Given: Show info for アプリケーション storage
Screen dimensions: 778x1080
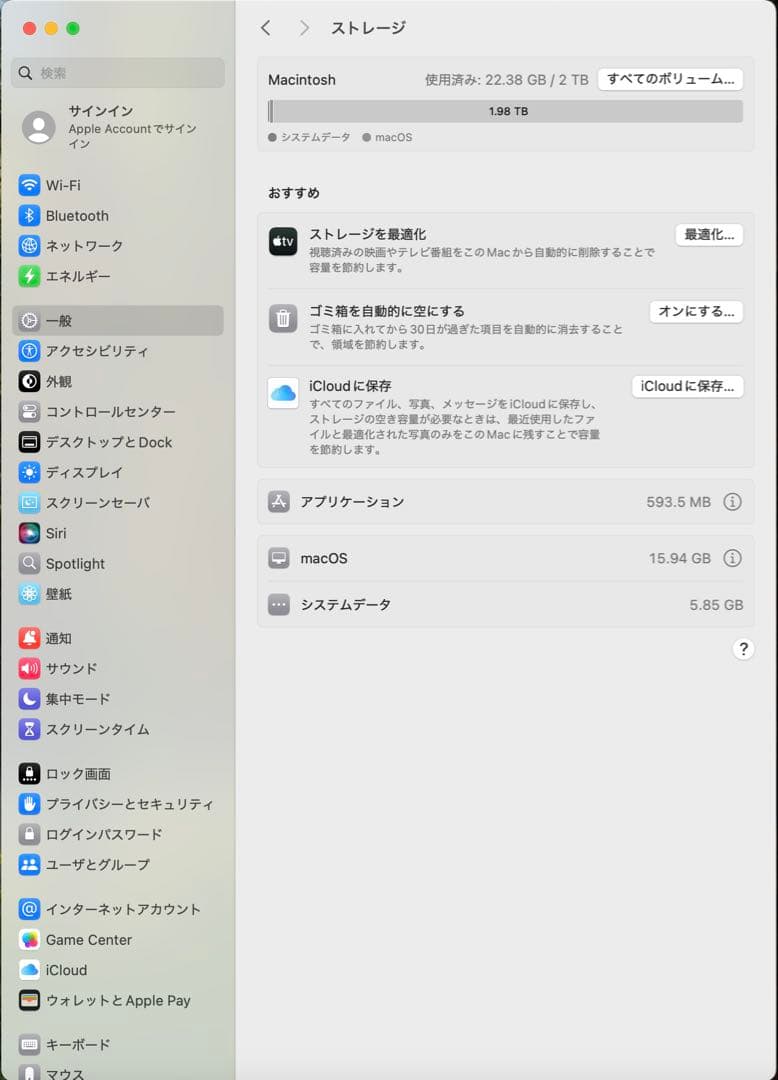Looking at the screenshot, I should click(733, 502).
